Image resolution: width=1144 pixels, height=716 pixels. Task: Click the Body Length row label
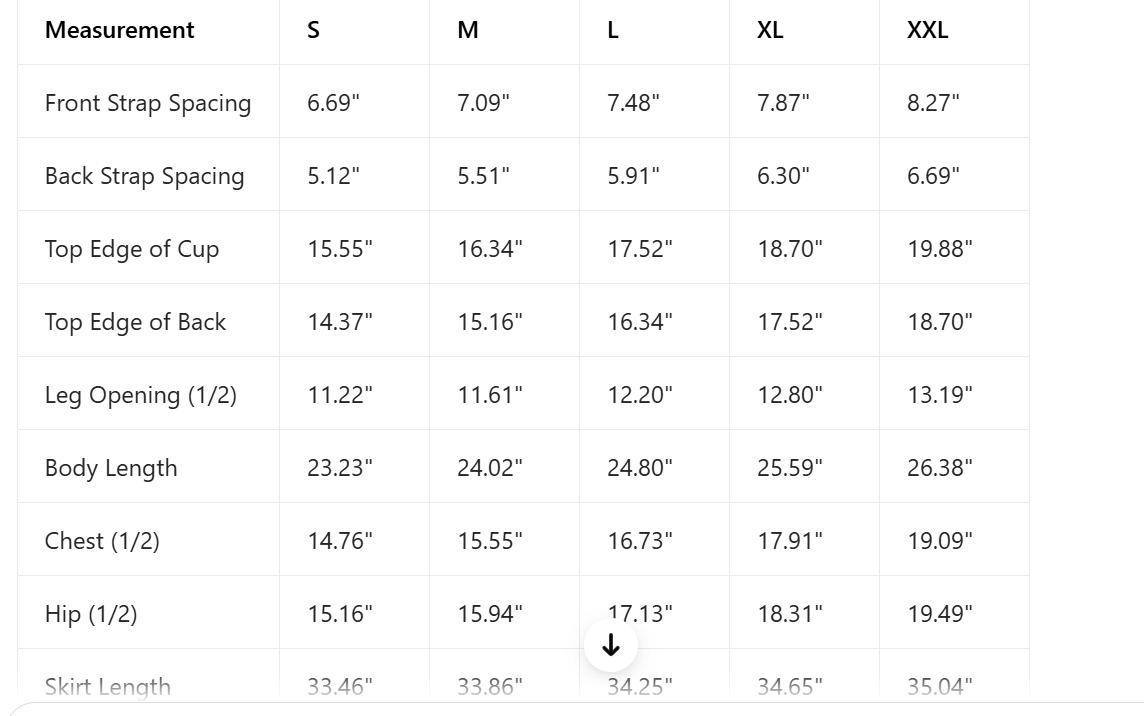click(111, 468)
